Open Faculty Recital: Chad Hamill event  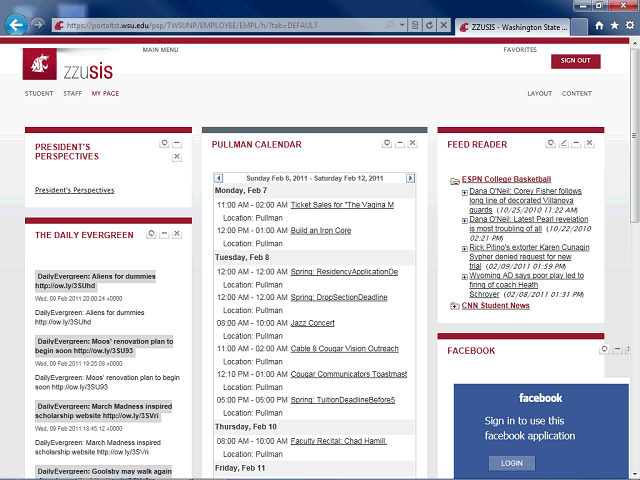338,441
